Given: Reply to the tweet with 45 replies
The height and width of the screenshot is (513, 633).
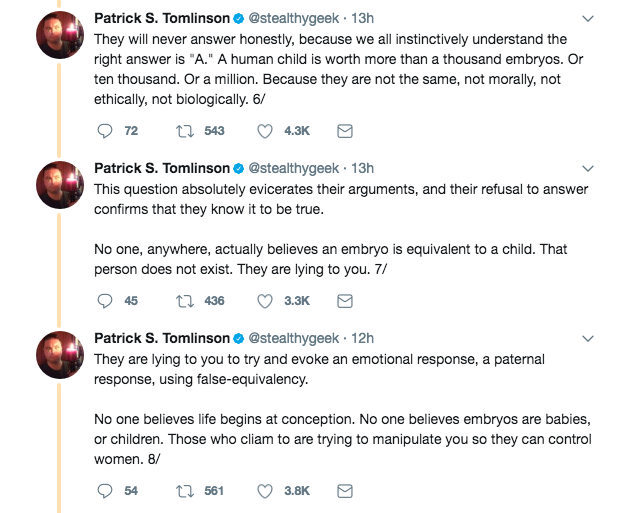Looking at the screenshot, I should [x=104, y=300].
